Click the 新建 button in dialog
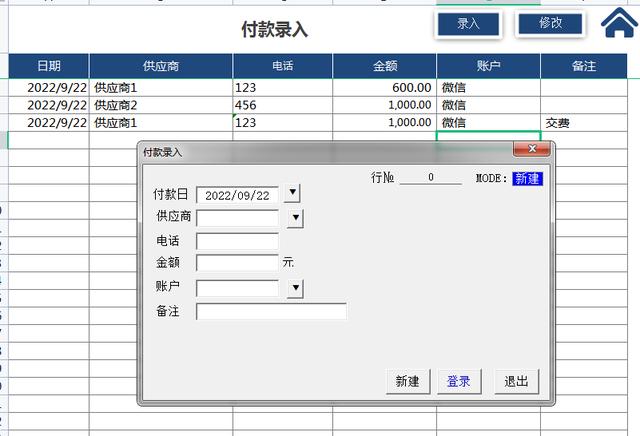Image resolution: width=640 pixels, height=436 pixels. point(408,382)
